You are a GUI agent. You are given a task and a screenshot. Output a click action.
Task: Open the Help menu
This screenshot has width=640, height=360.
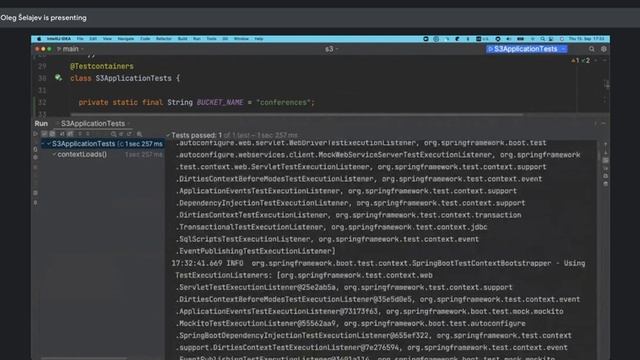[x=259, y=39]
